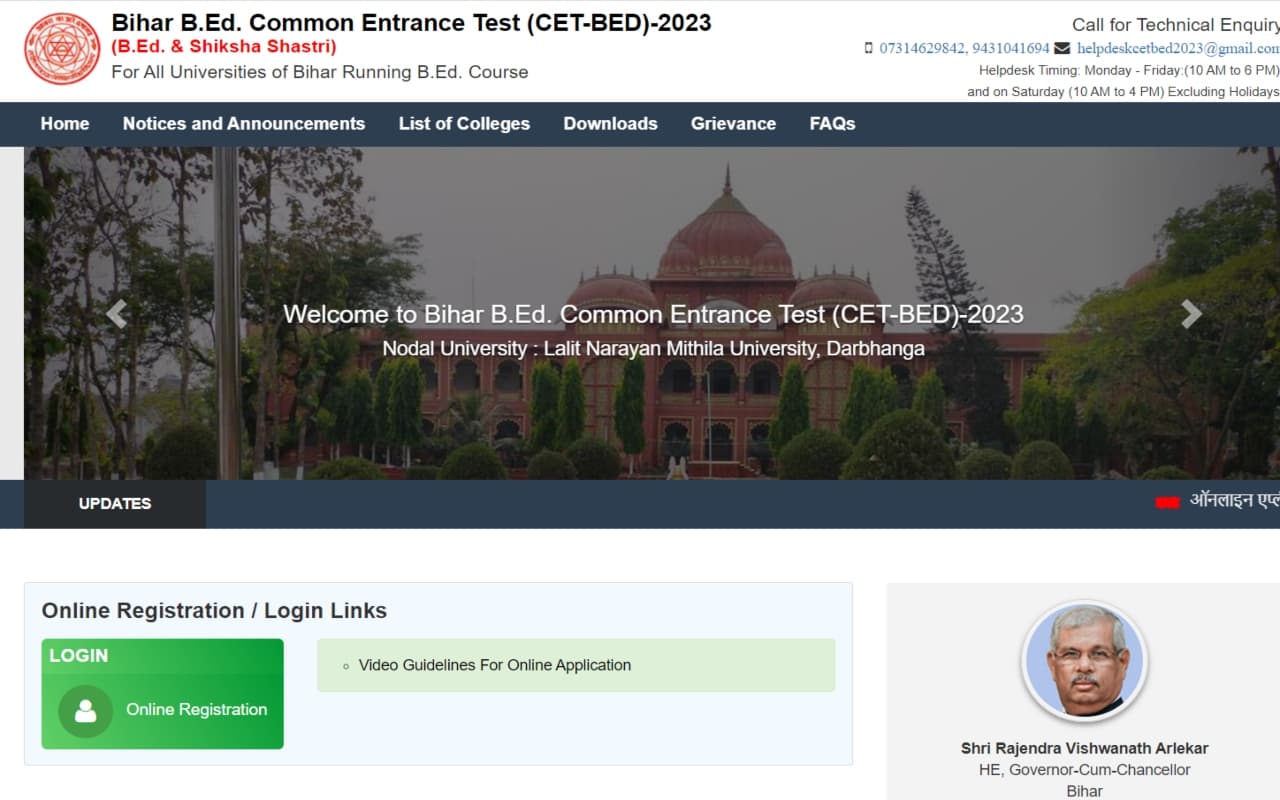
Task: Click the Governor Rajendra Arlekar photo
Action: tap(1084, 662)
